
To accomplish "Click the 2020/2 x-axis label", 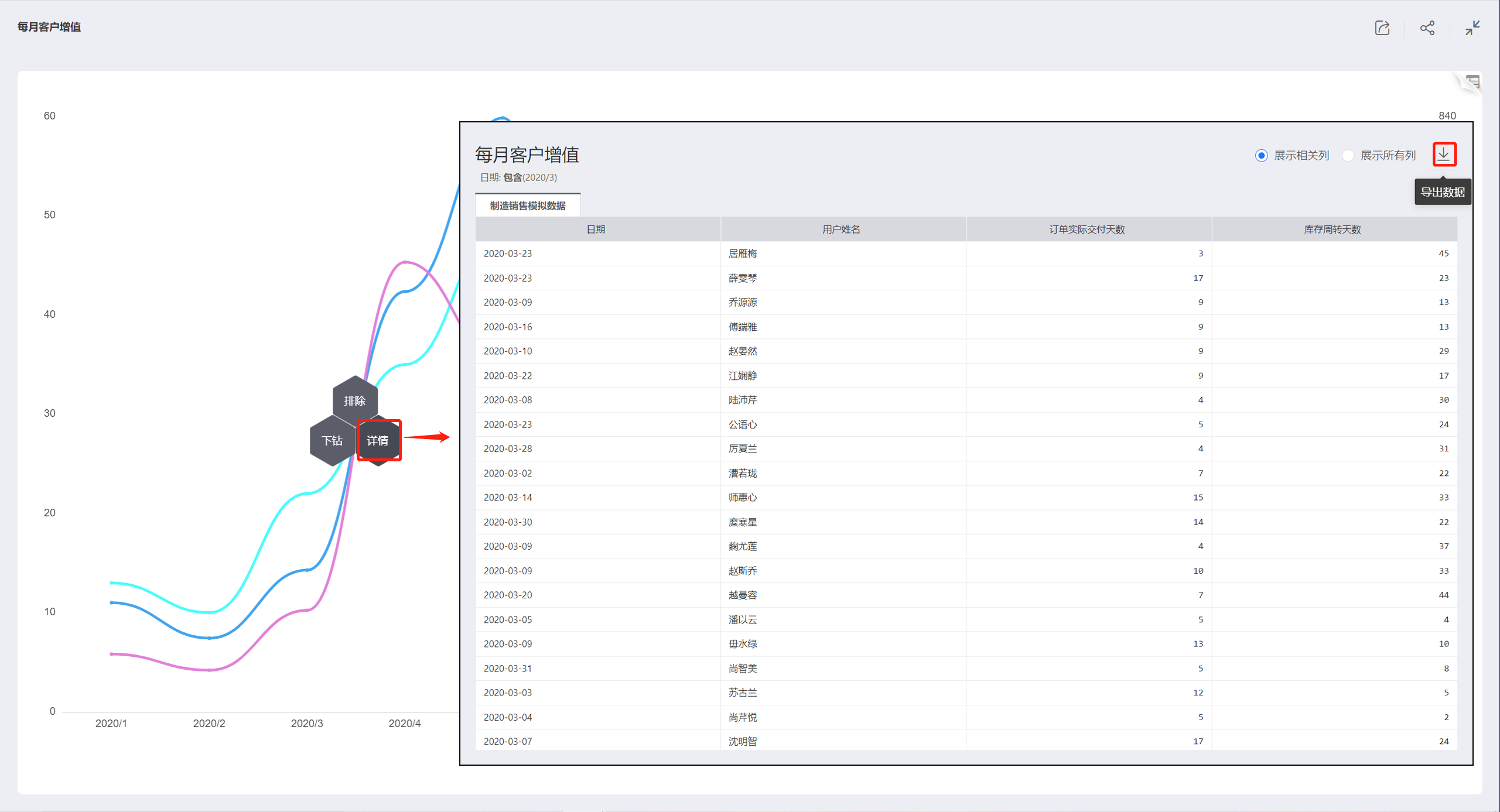I will click(209, 723).
